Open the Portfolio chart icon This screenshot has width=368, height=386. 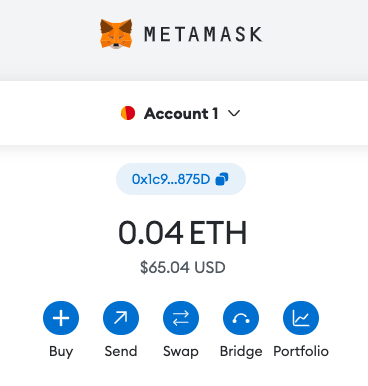pos(301,318)
